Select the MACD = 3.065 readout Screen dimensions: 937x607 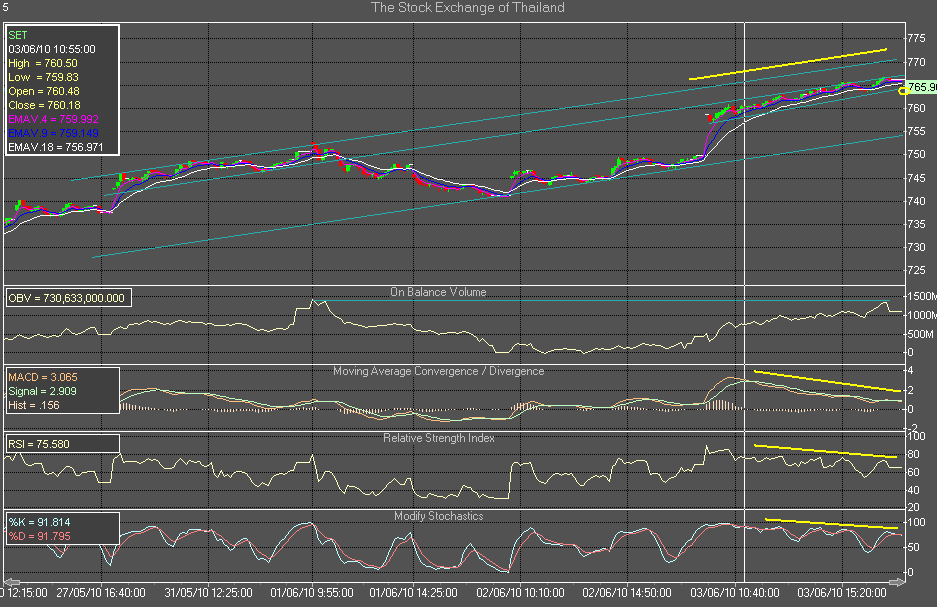click(43, 378)
